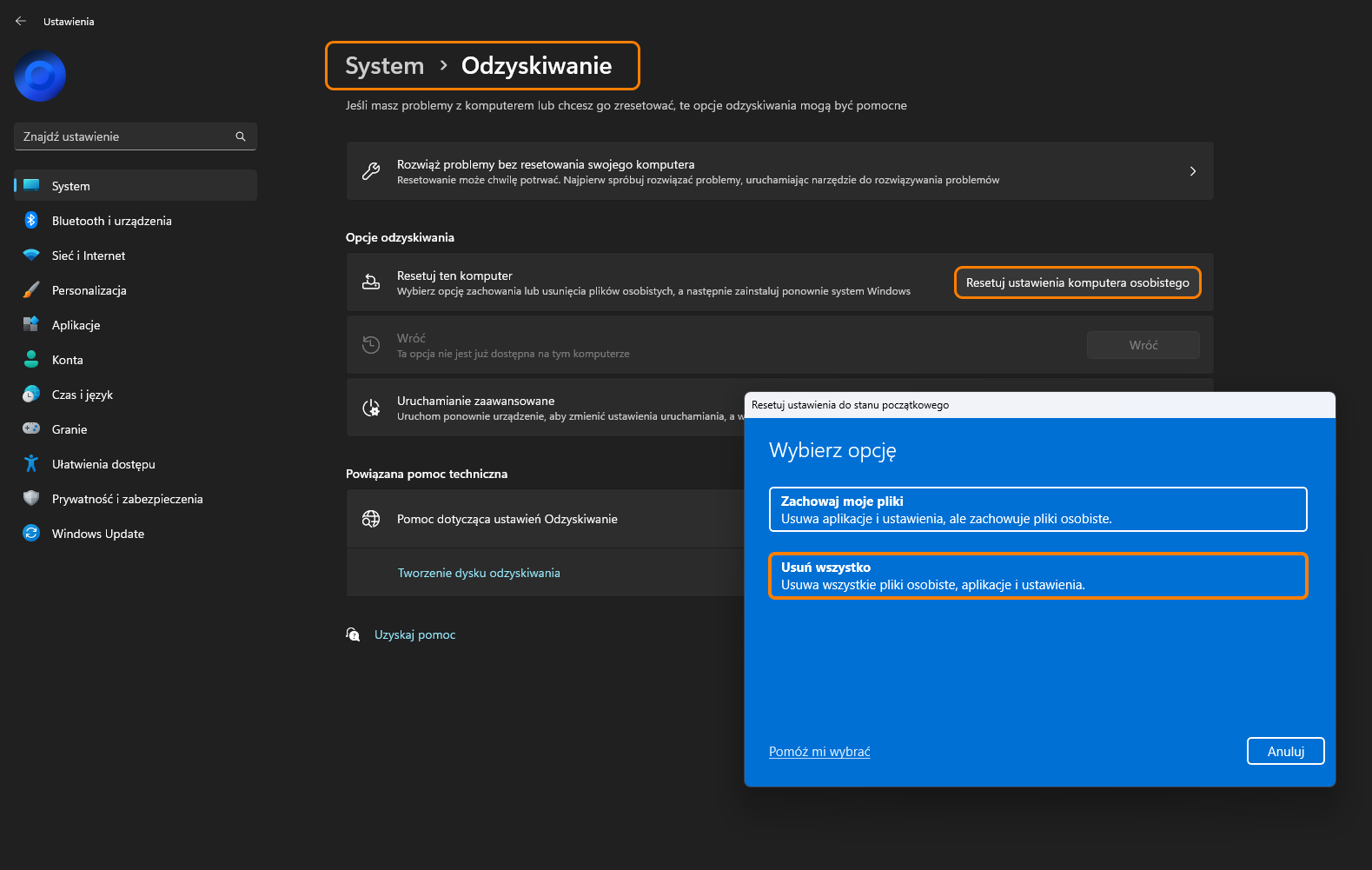The width and height of the screenshot is (1372, 870).
Task: Click the Uruchamianie zaawansowane power-gear icon
Action: (371, 408)
